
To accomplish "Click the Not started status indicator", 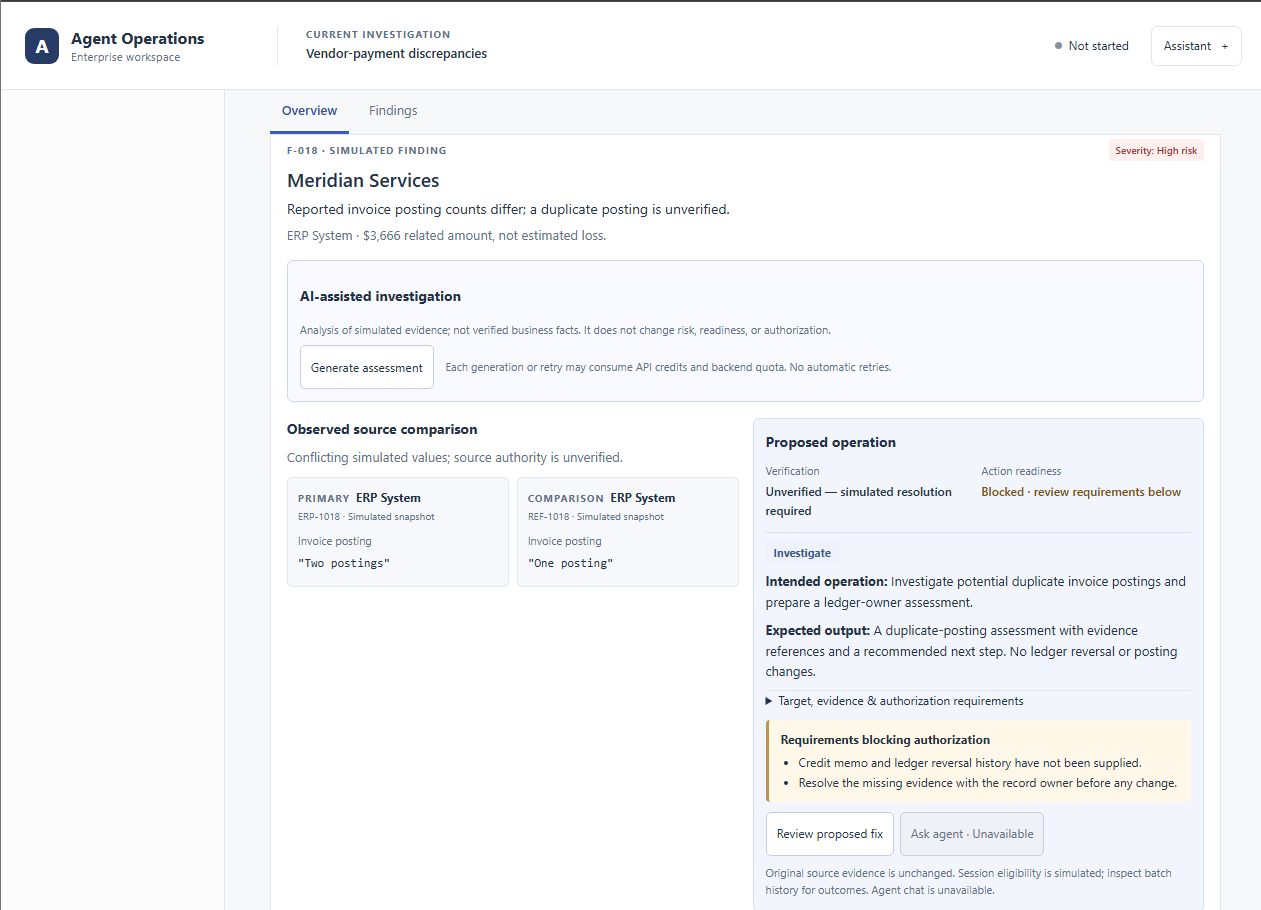I will tap(1091, 46).
